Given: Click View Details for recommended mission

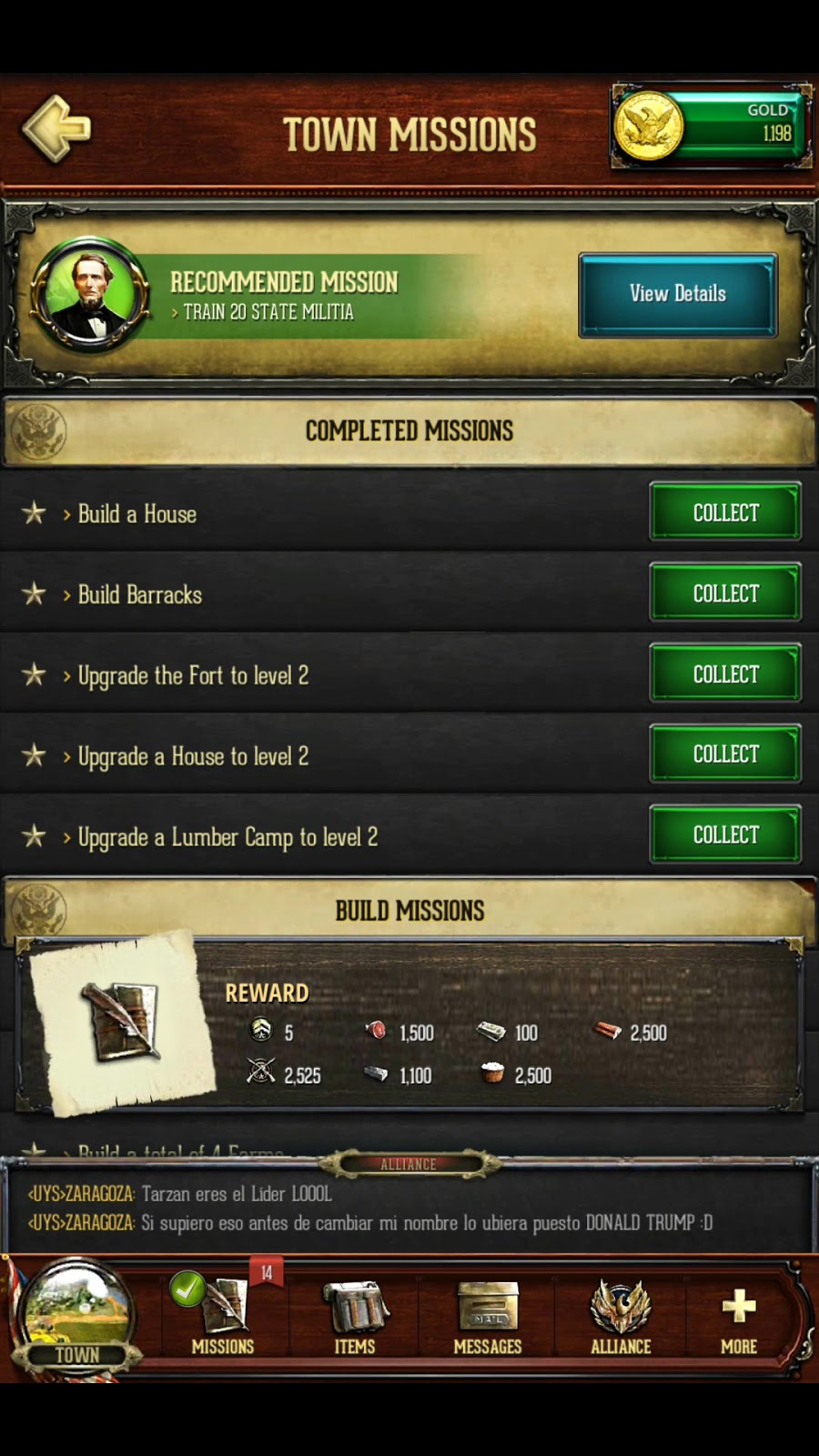Looking at the screenshot, I should click(x=678, y=295).
